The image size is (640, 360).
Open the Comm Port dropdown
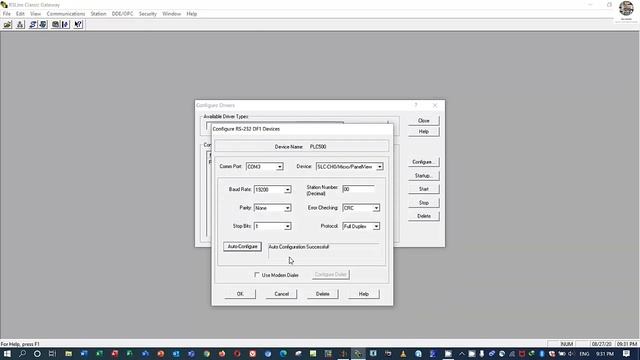point(280,167)
